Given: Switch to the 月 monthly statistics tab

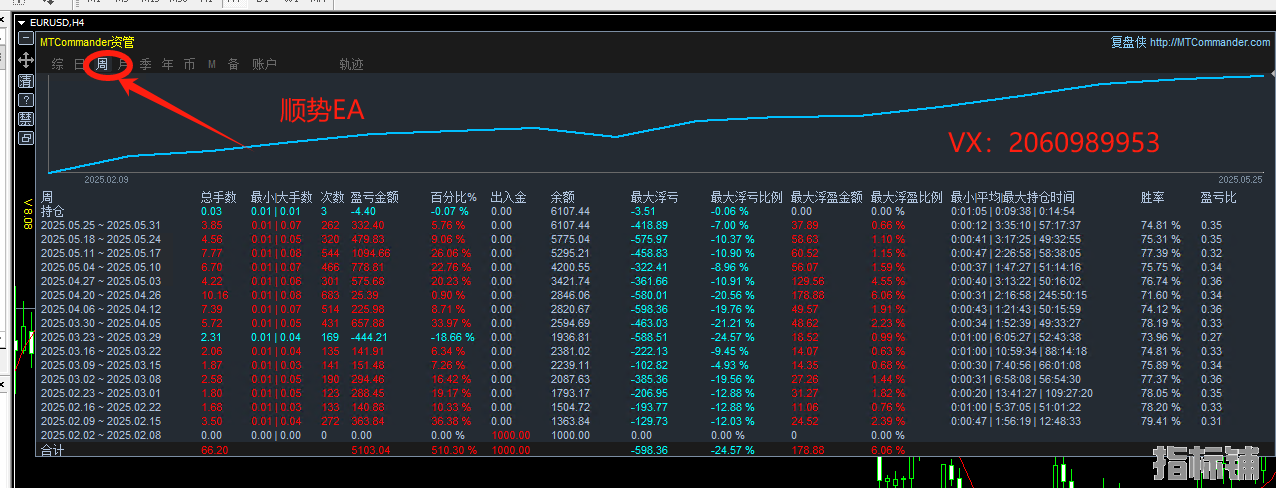Looking at the screenshot, I should coord(124,64).
